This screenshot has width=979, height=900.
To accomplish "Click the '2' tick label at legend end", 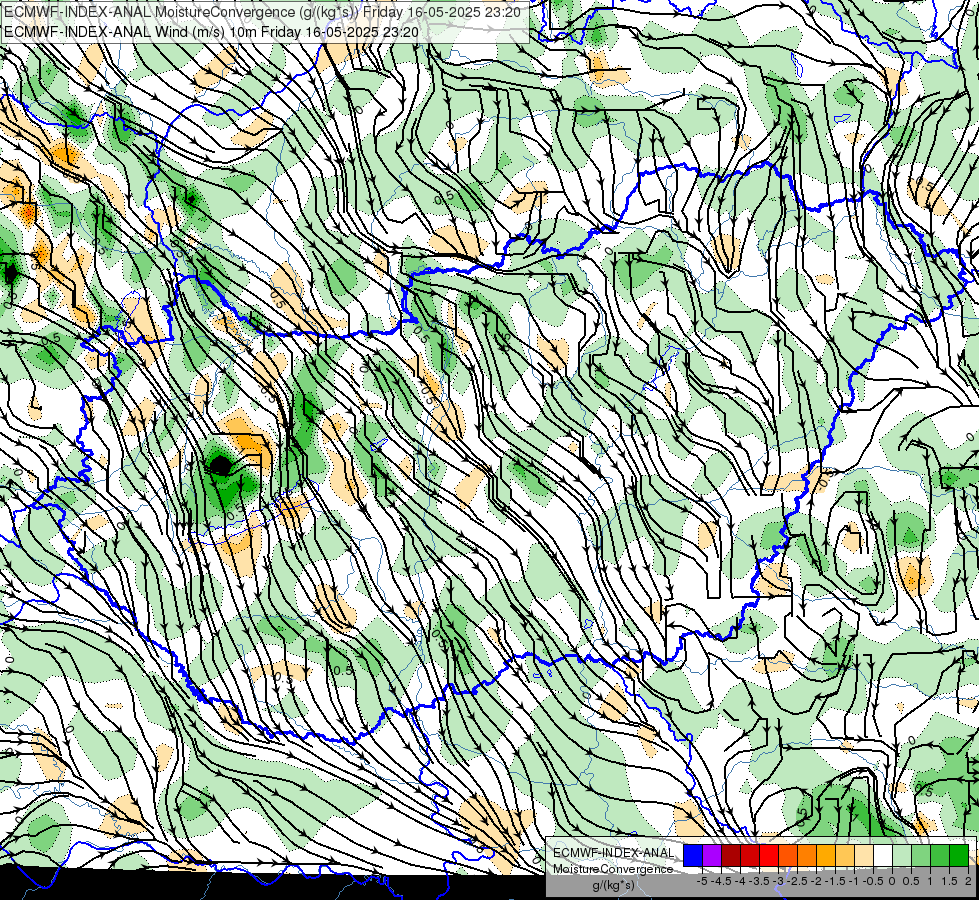I will tap(968, 881).
